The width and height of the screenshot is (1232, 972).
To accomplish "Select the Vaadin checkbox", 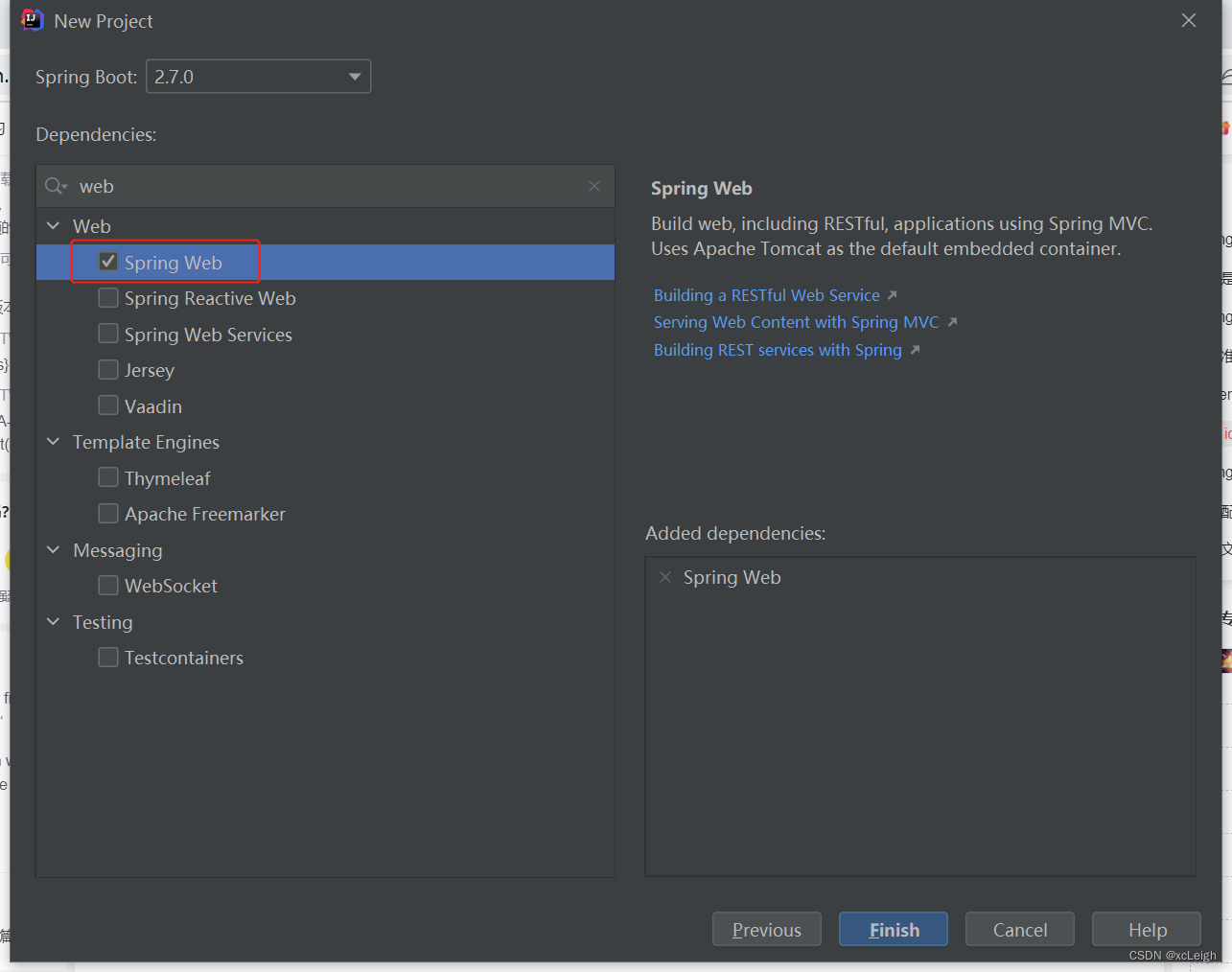I will click(108, 405).
